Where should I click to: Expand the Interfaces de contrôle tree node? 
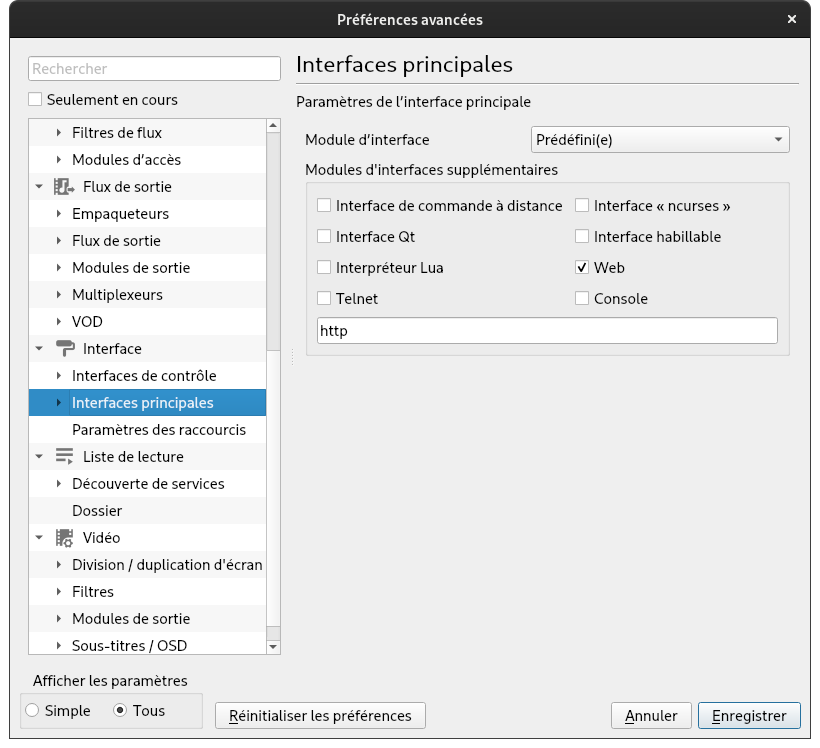coord(59,376)
